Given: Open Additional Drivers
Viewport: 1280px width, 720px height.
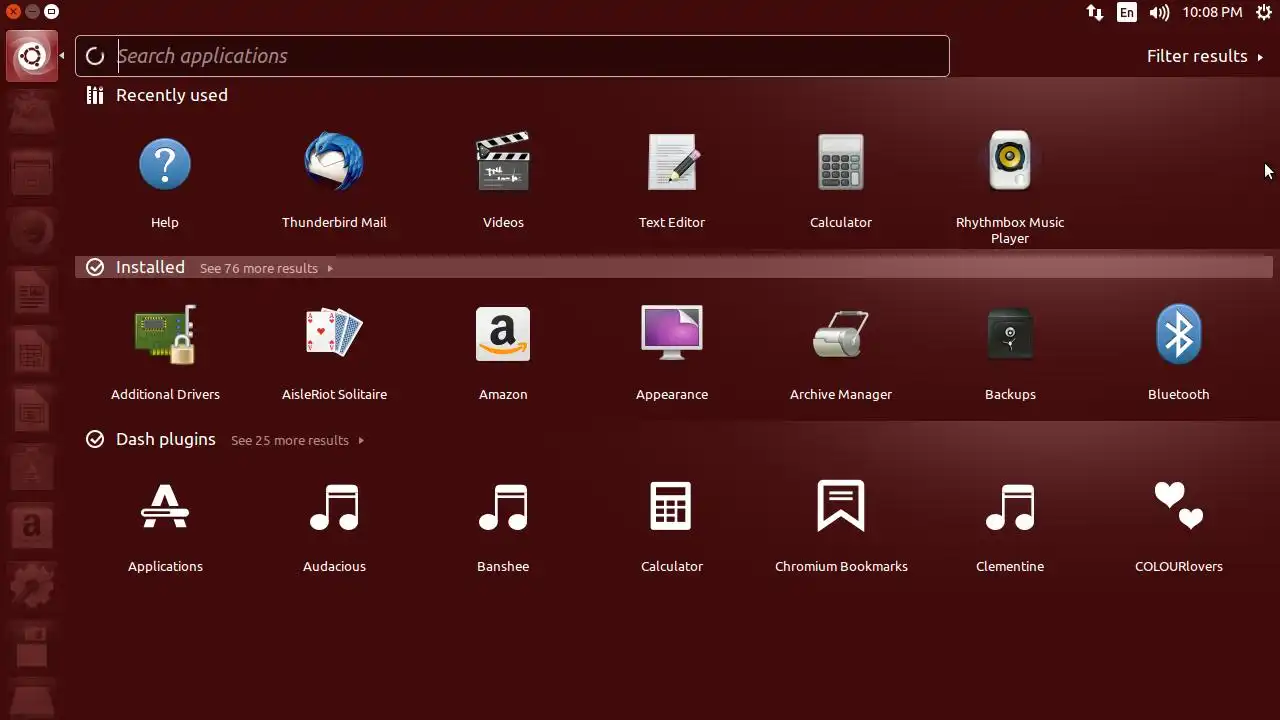Looking at the screenshot, I should (165, 335).
